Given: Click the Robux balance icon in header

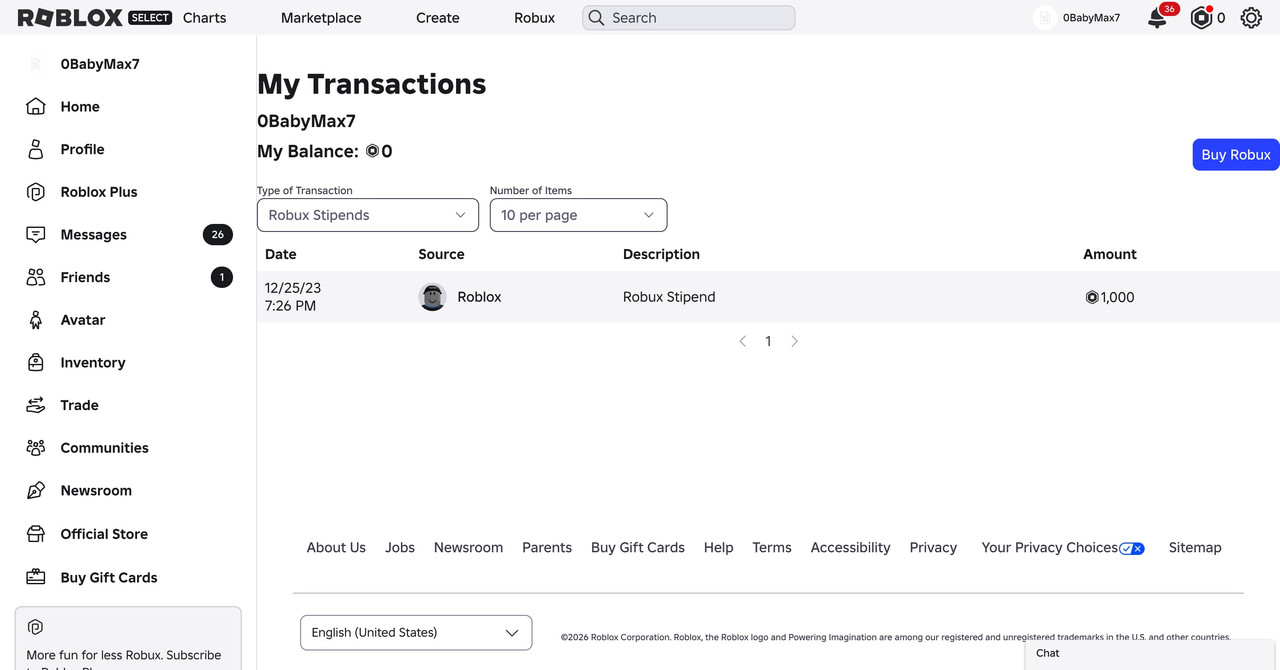Looking at the screenshot, I should pos(1201,18).
